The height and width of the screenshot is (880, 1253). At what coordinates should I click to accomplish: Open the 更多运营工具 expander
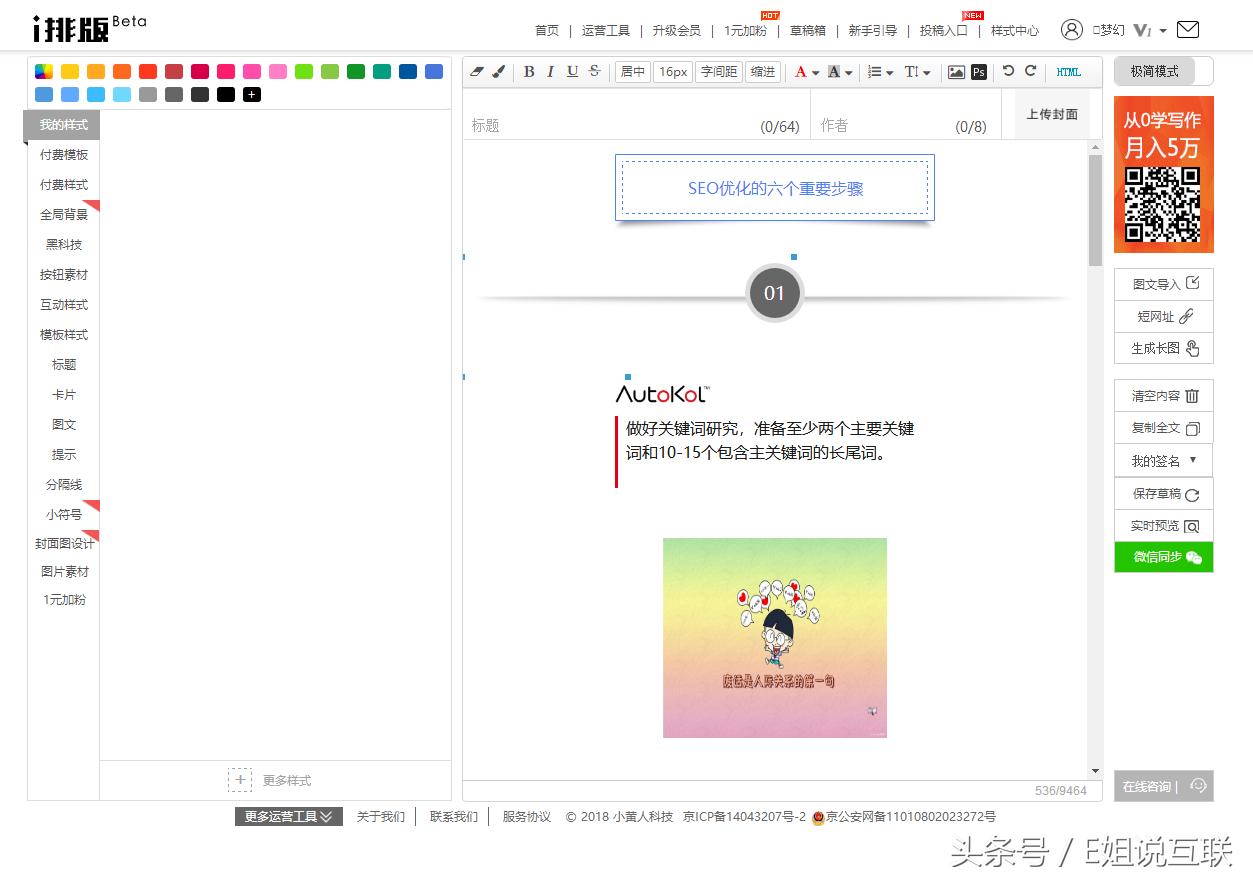point(288,816)
